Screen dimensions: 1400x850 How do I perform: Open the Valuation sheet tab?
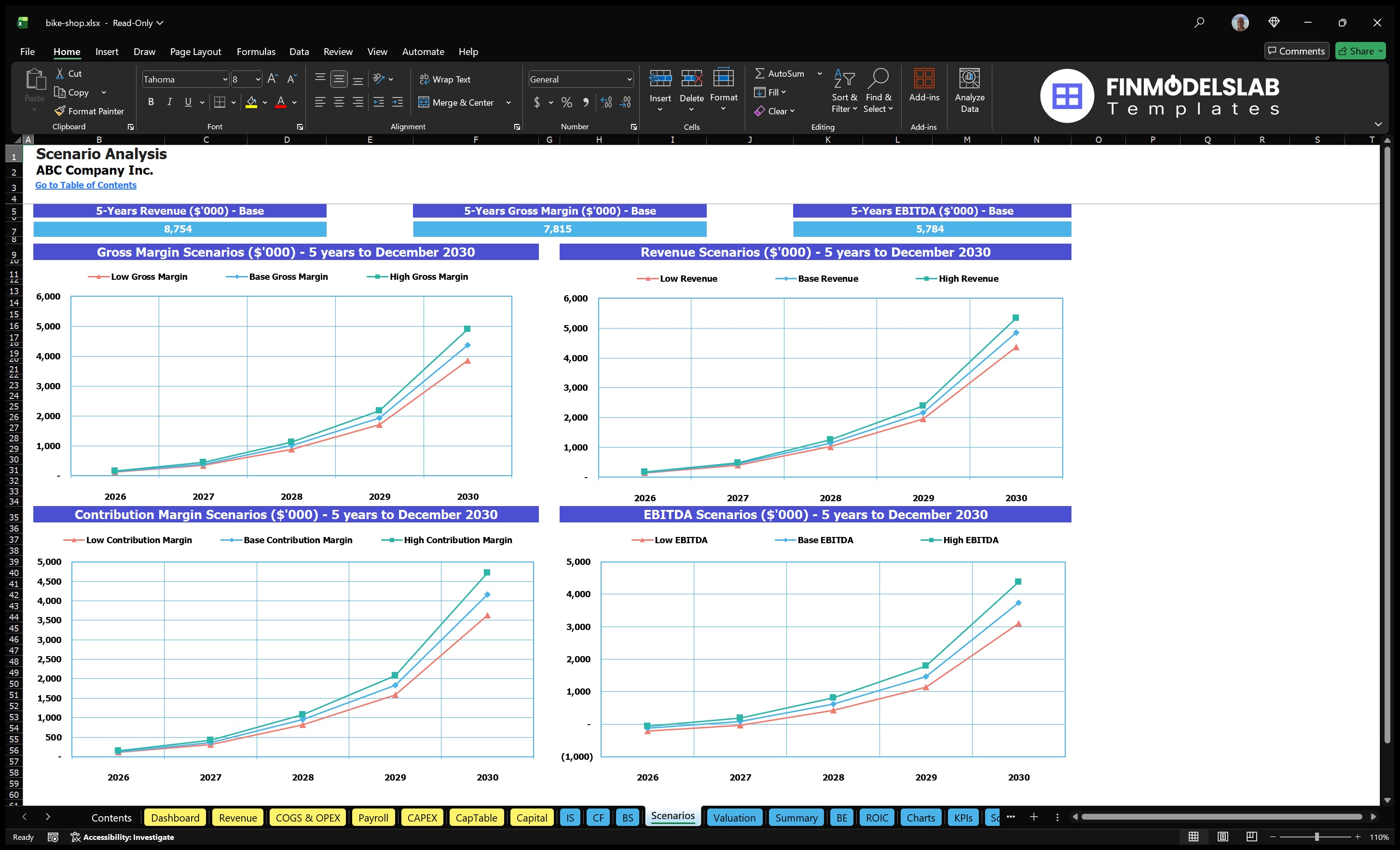pyautogui.click(x=734, y=817)
